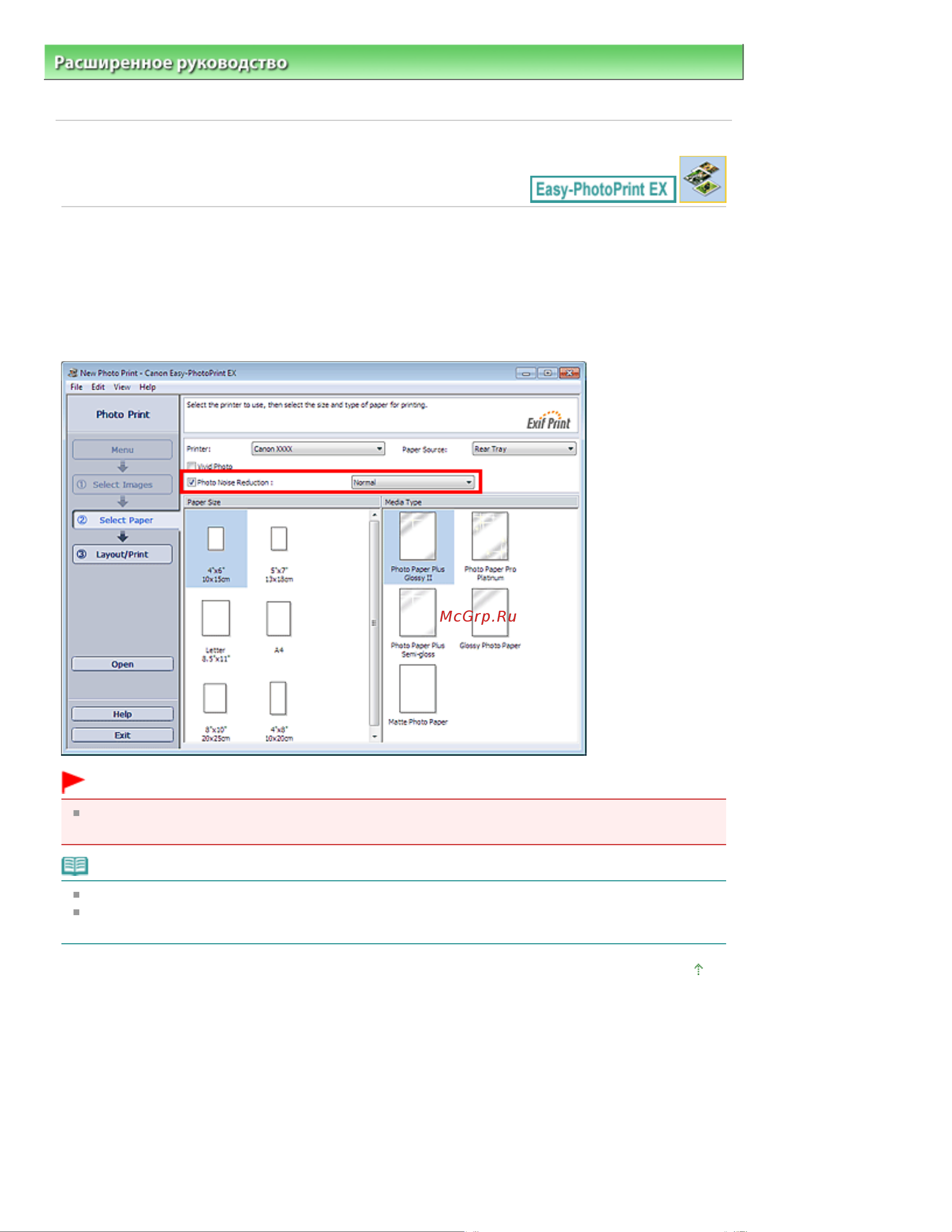Choose Photo Paper Plus Semi-gloss media
This screenshot has width=952, height=1232.
pos(418,613)
